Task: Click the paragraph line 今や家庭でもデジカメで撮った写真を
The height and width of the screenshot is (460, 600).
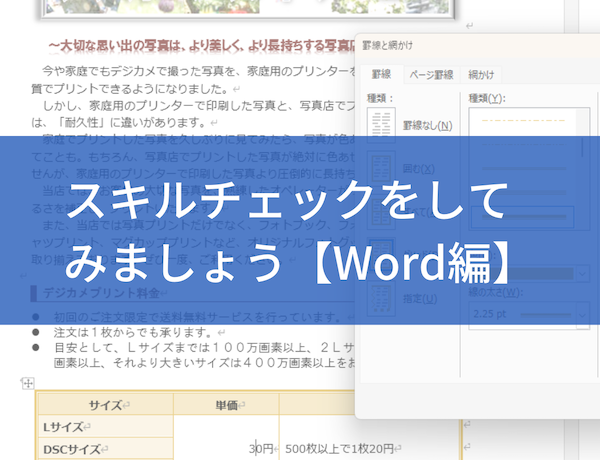Action: pyautogui.click(x=199, y=71)
